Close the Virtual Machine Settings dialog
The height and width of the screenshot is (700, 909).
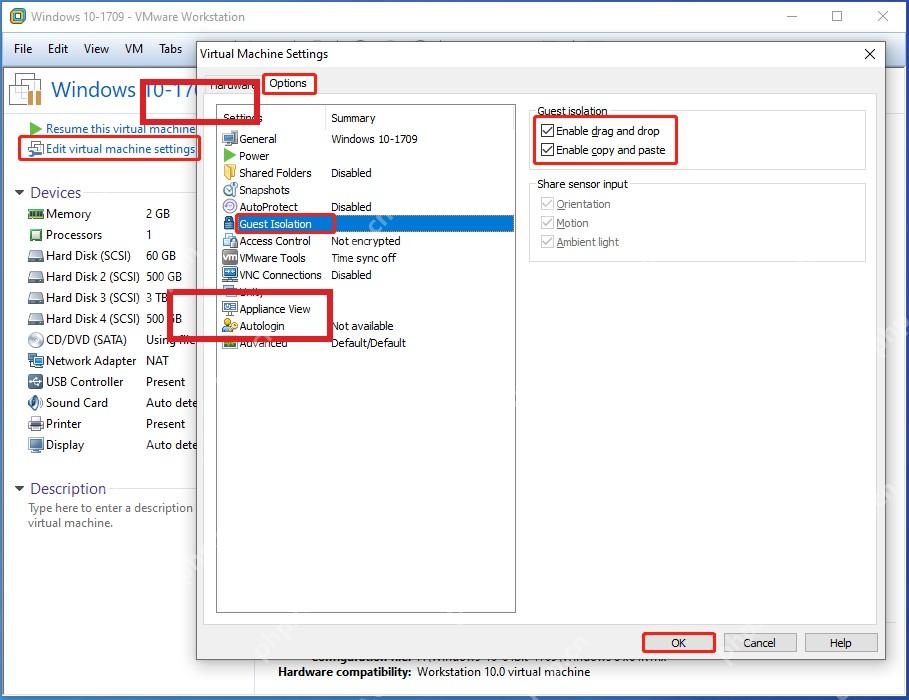870,54
